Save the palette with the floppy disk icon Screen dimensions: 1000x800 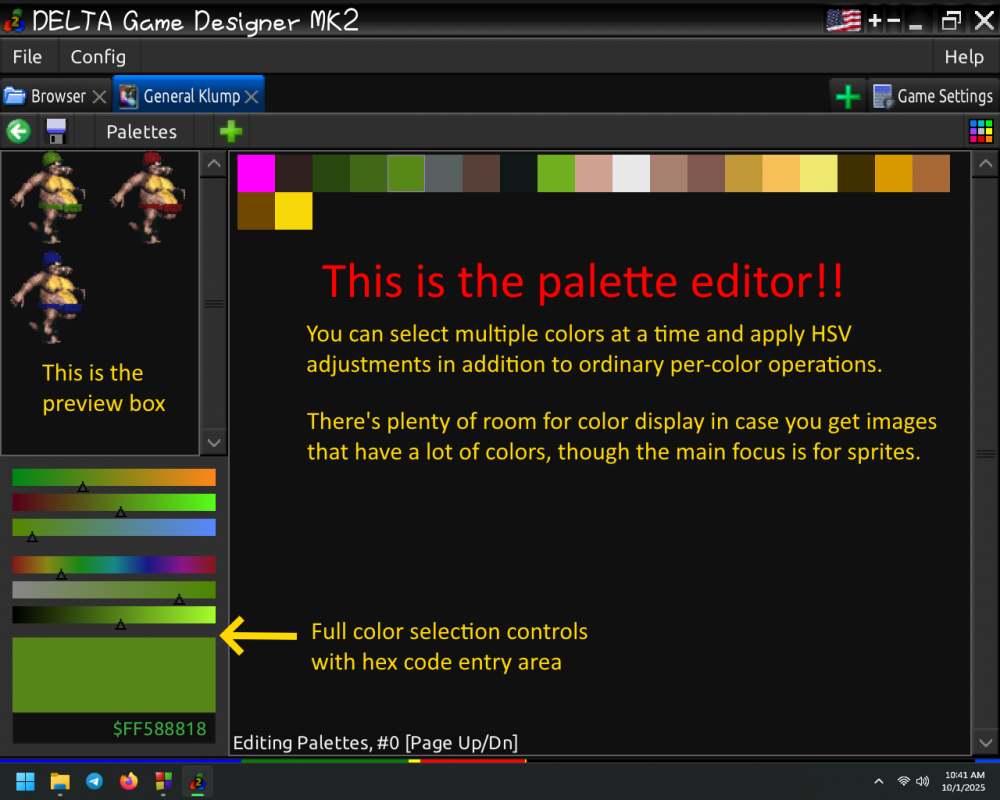pyautogui.click(x=56, y=131)
